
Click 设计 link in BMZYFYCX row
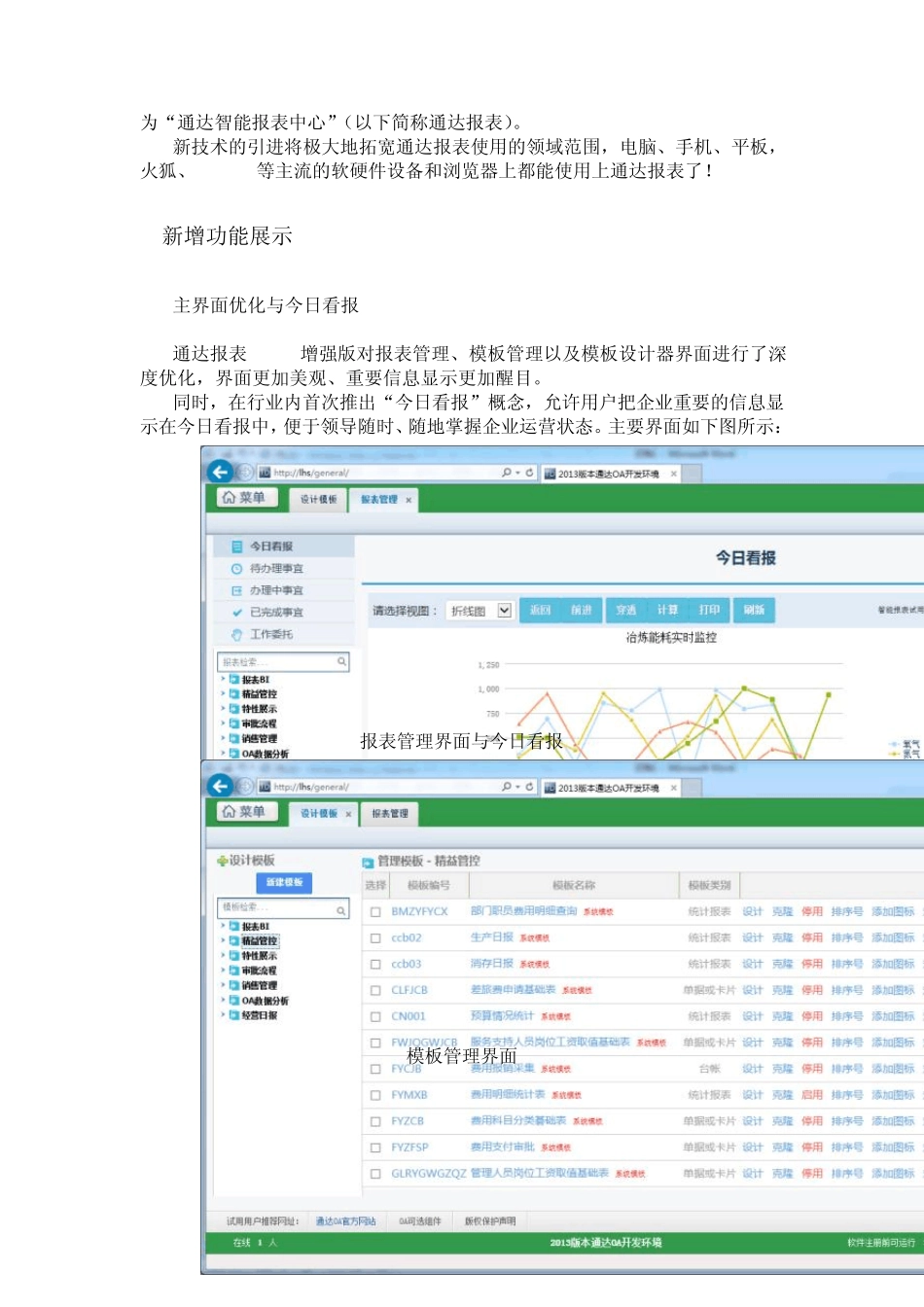click(x=753, y=912)
